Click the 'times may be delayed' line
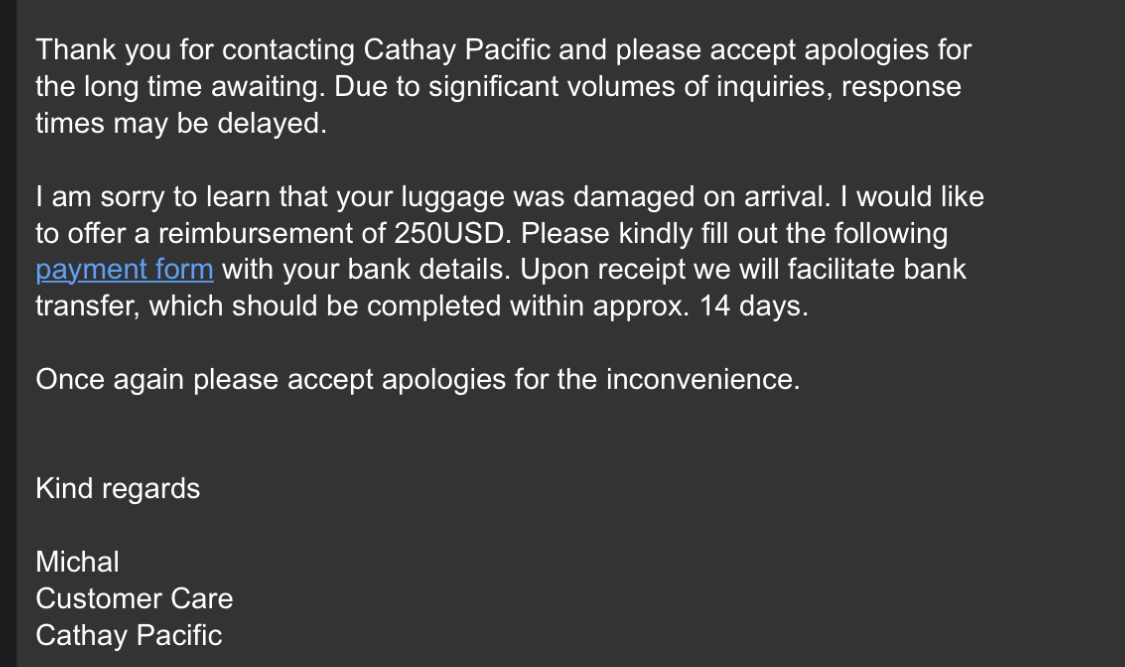The height and width of the screenshot is (667, 1125). click(x=180, y=124)
